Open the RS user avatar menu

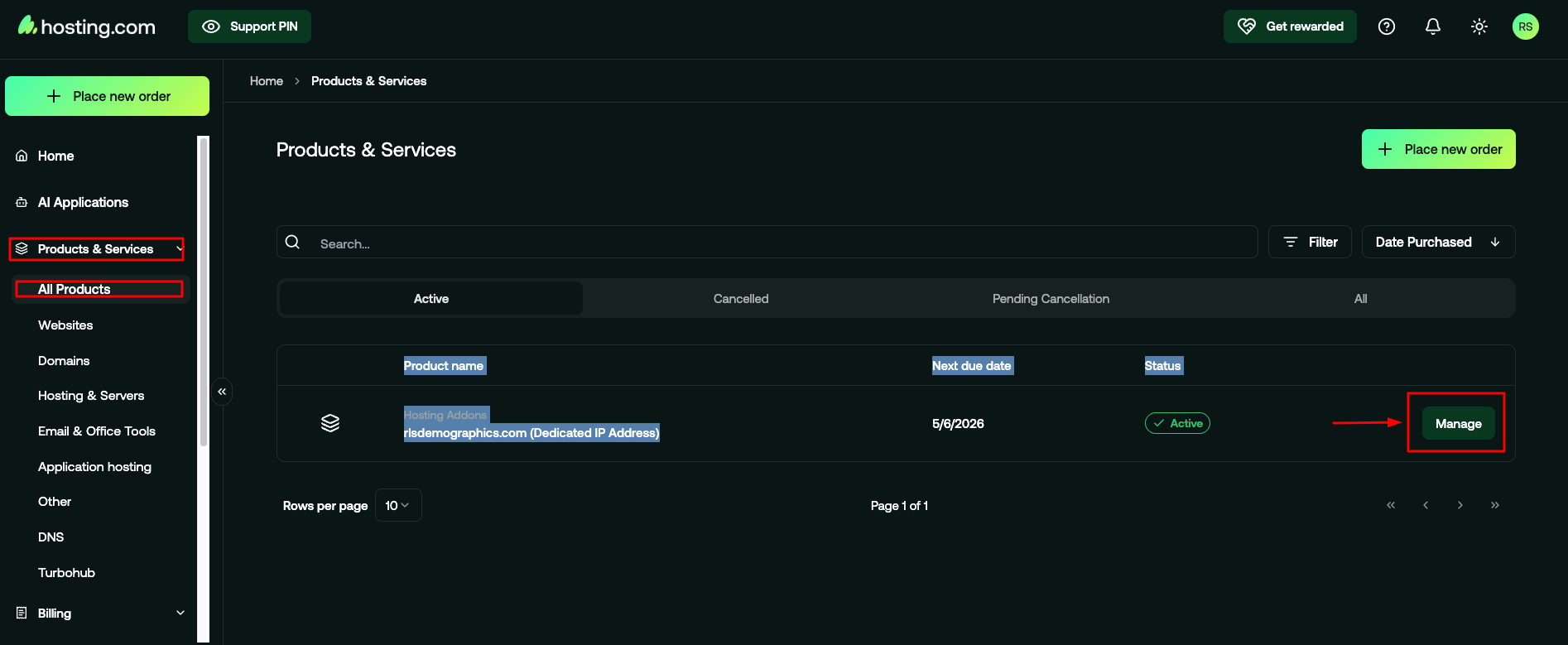1525,26
